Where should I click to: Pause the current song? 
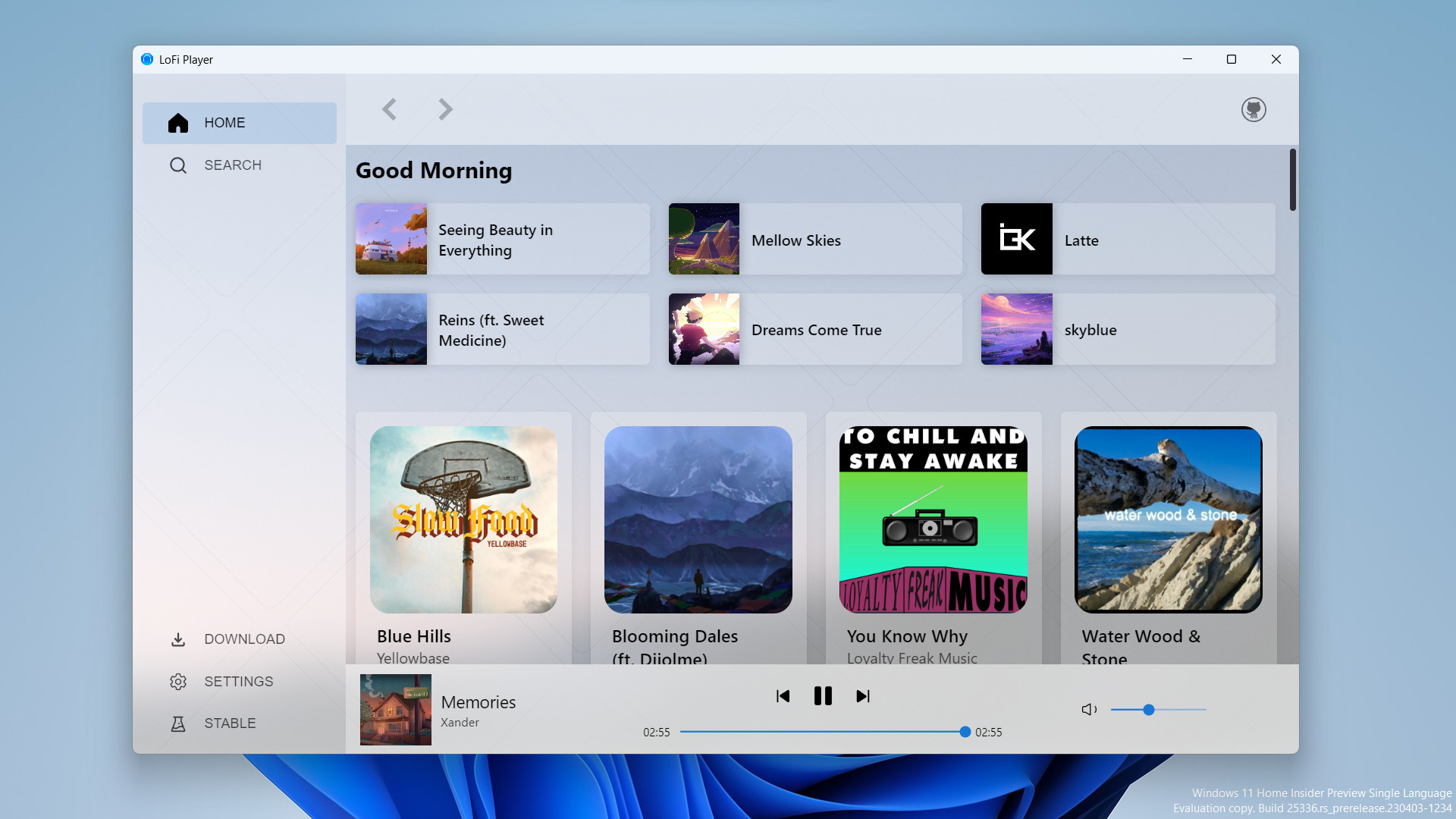click(x=823, y=696)
